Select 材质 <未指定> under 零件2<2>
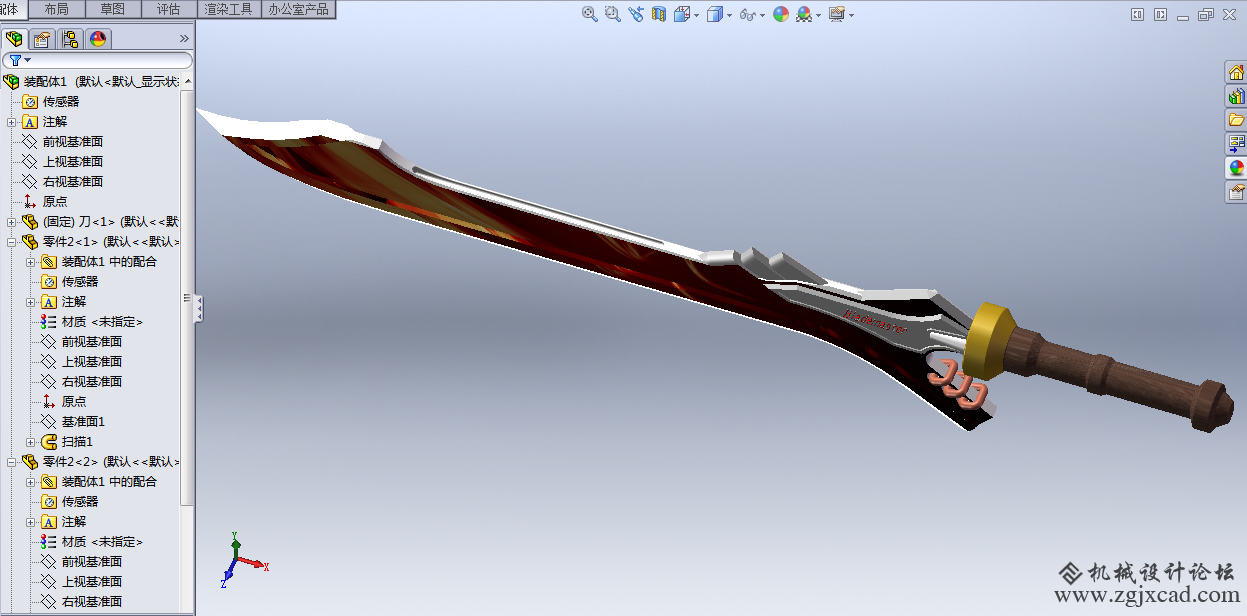The height and width of the screenshot is (616, 1247). click(x=92, y=542)
